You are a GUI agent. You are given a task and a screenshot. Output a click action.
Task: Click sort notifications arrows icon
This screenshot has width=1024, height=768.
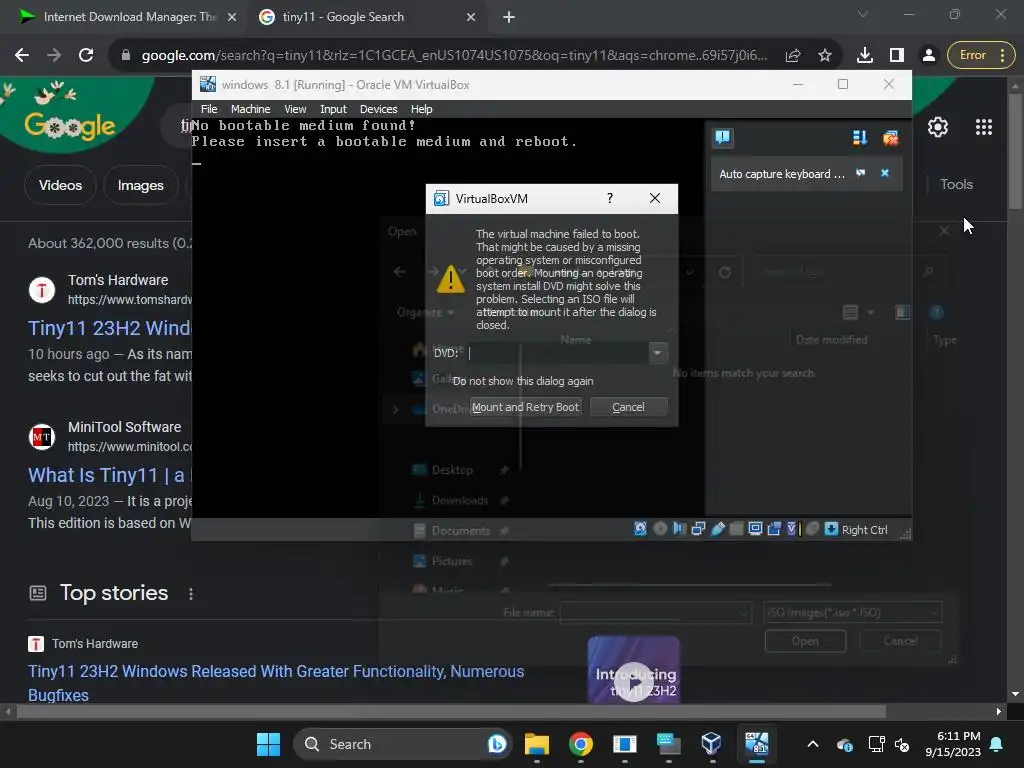pos(859,137)
